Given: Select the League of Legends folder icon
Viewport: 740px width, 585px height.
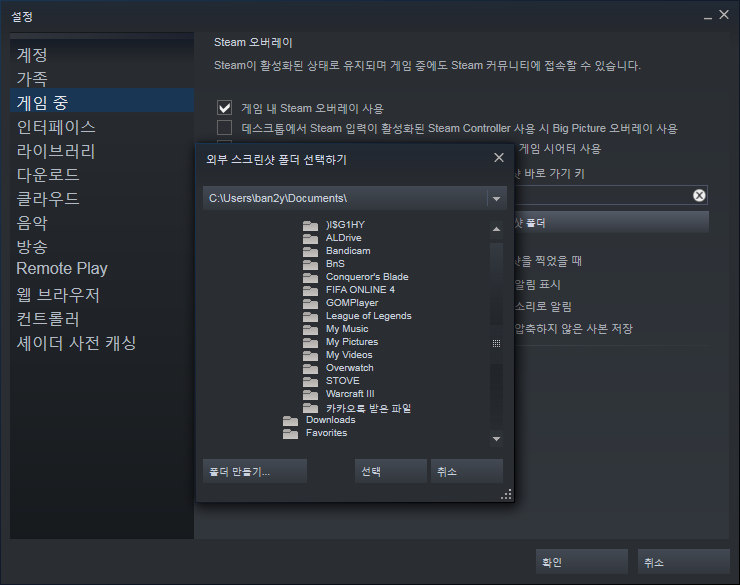Looking at the screenshot, I should pos(310,316).
